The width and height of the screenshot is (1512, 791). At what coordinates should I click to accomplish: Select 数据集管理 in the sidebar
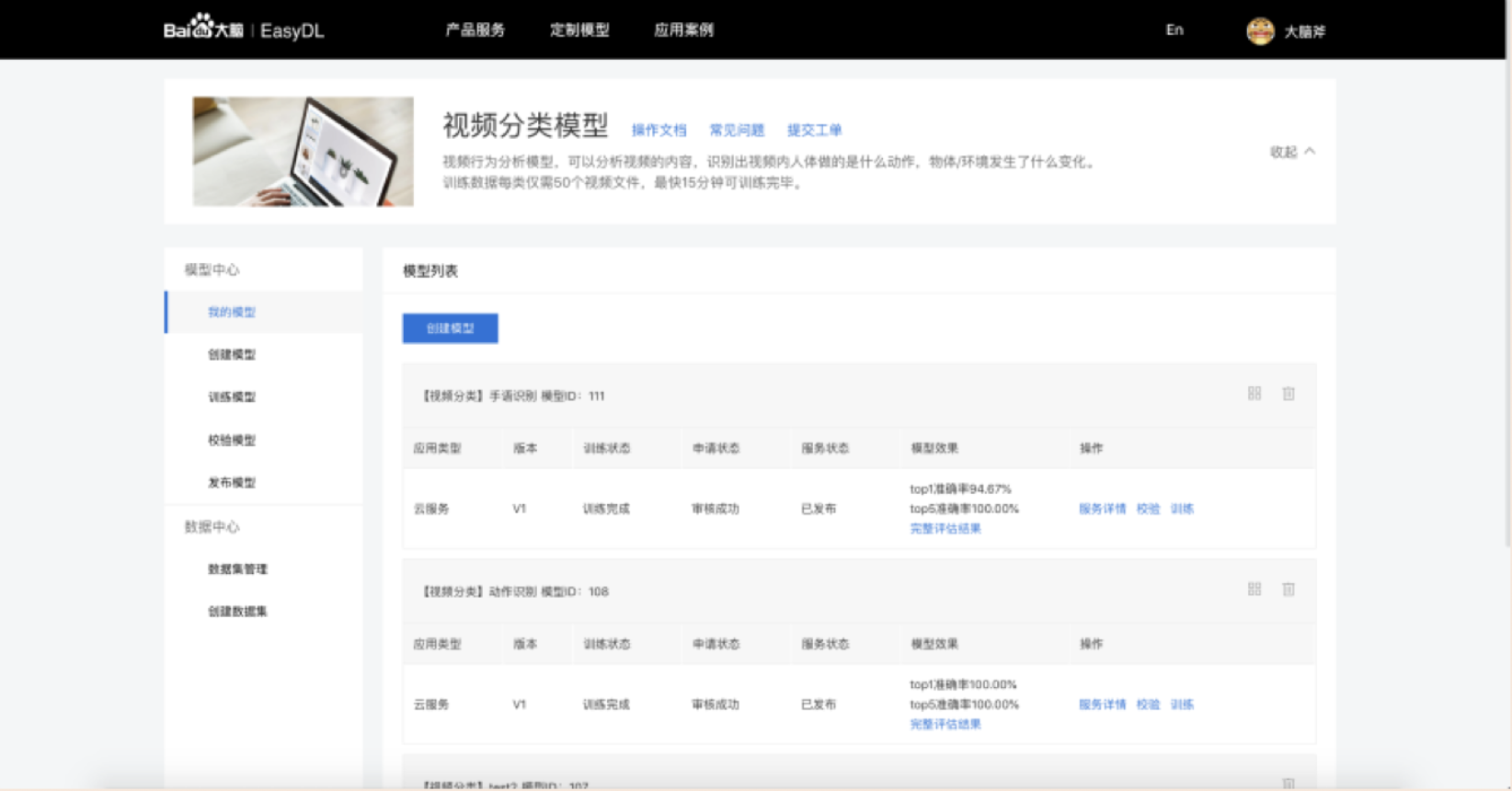[x=237, y=568]
